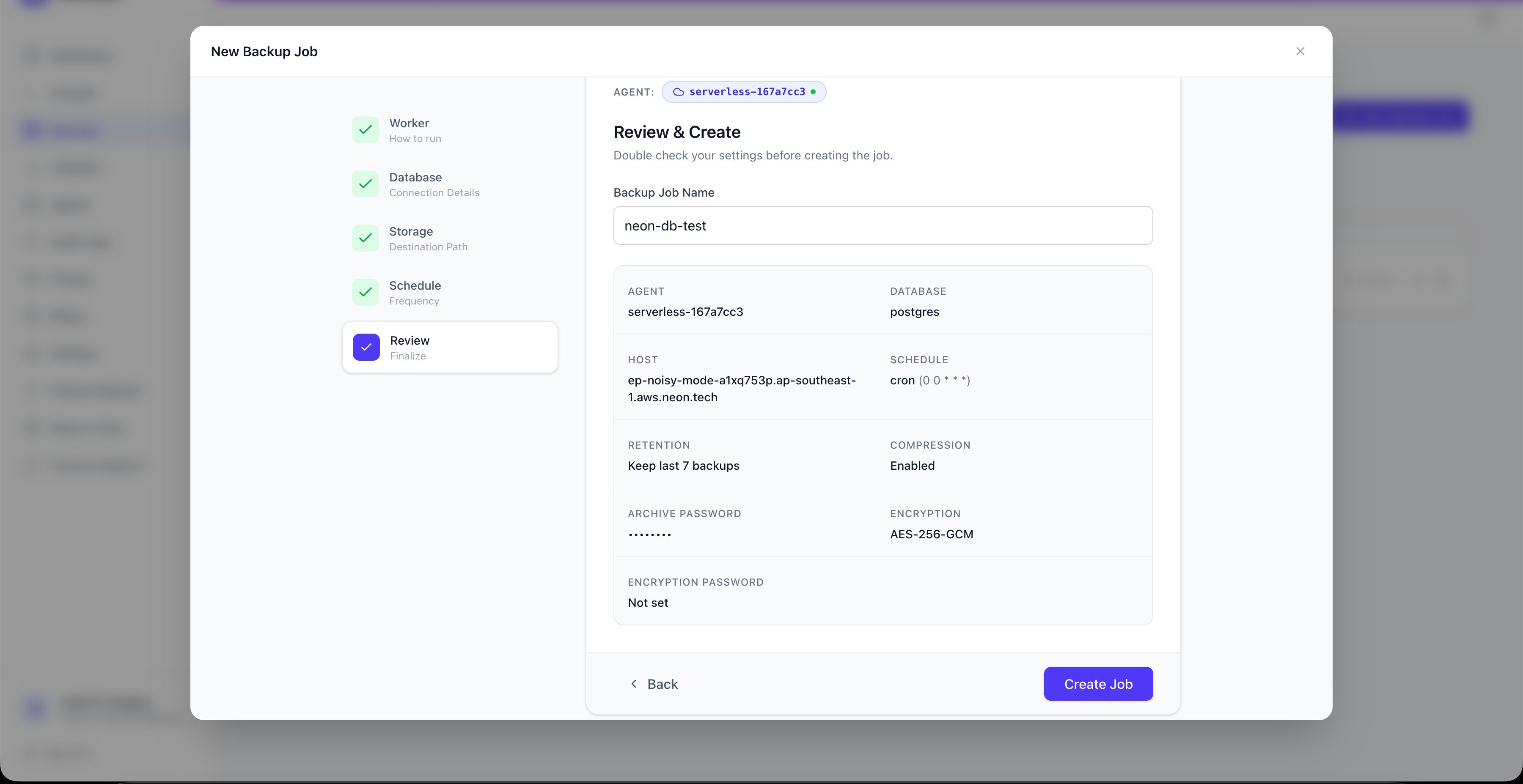Viewport: 1523px width, 784px height.
Task: Click the green check icon beside Schedule
Action: (366, 293)
